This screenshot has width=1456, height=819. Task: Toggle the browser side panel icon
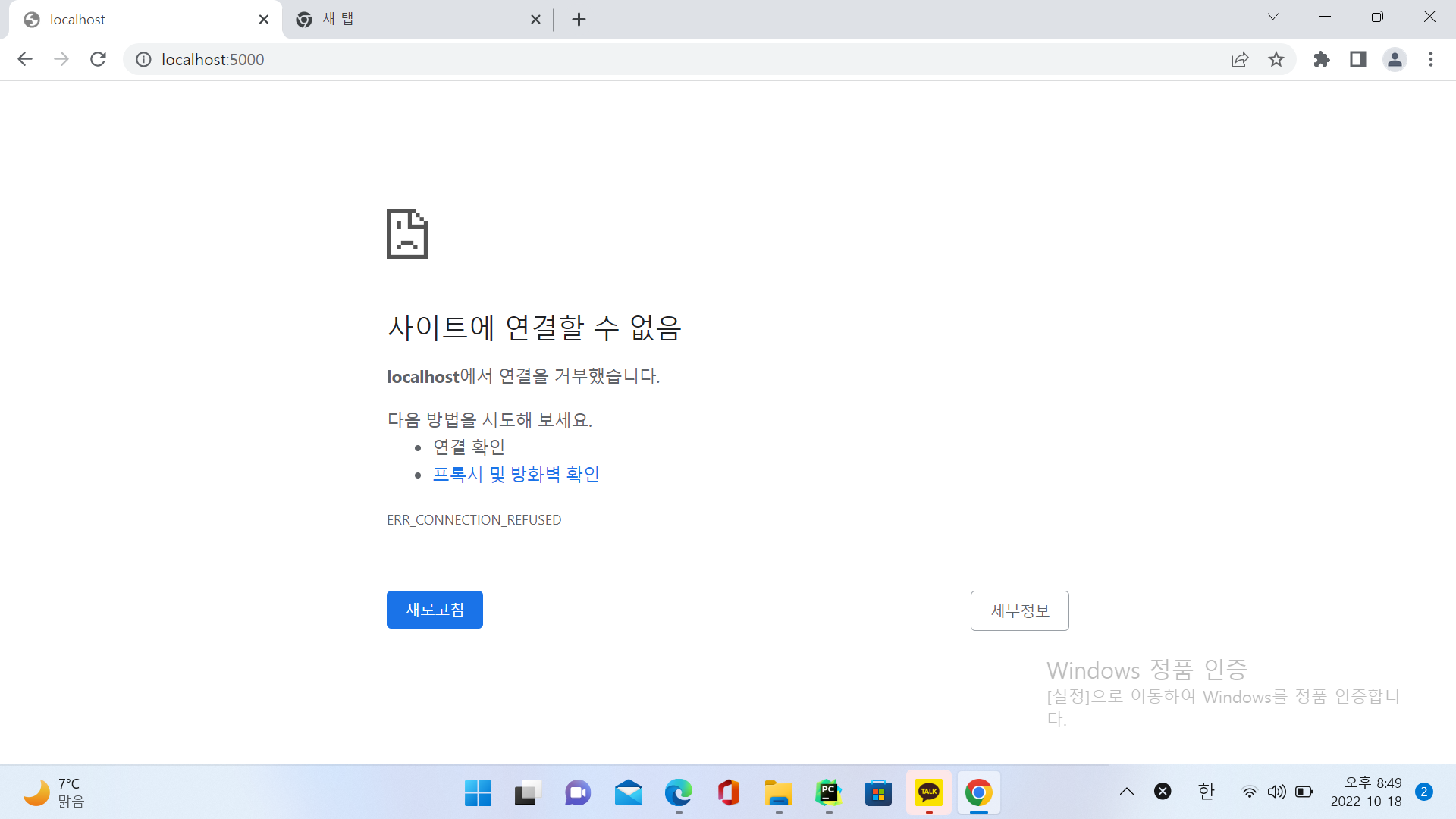coord(1358,59)
